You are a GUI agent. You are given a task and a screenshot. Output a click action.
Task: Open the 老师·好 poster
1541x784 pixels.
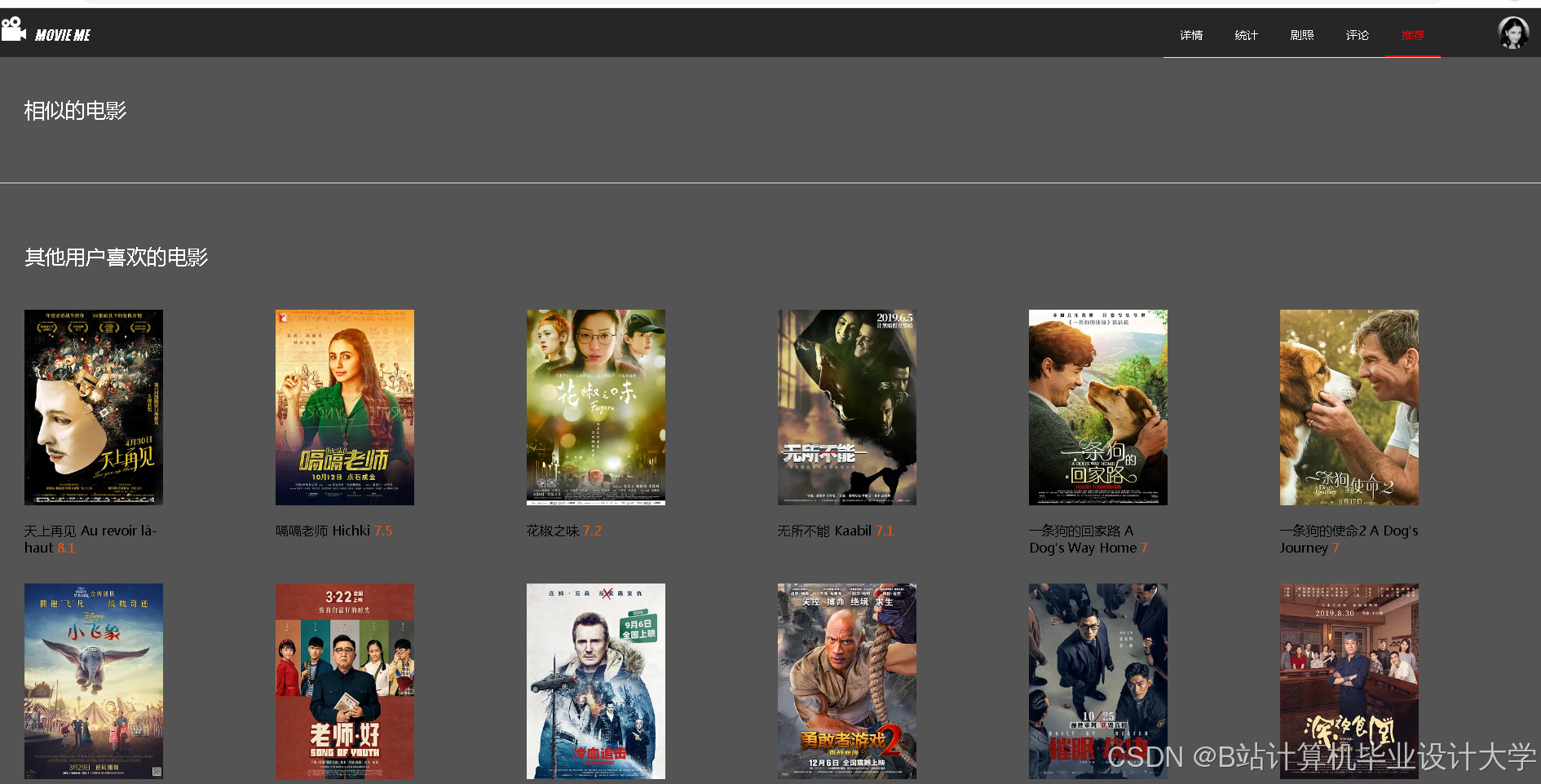(x=345, y=681)
